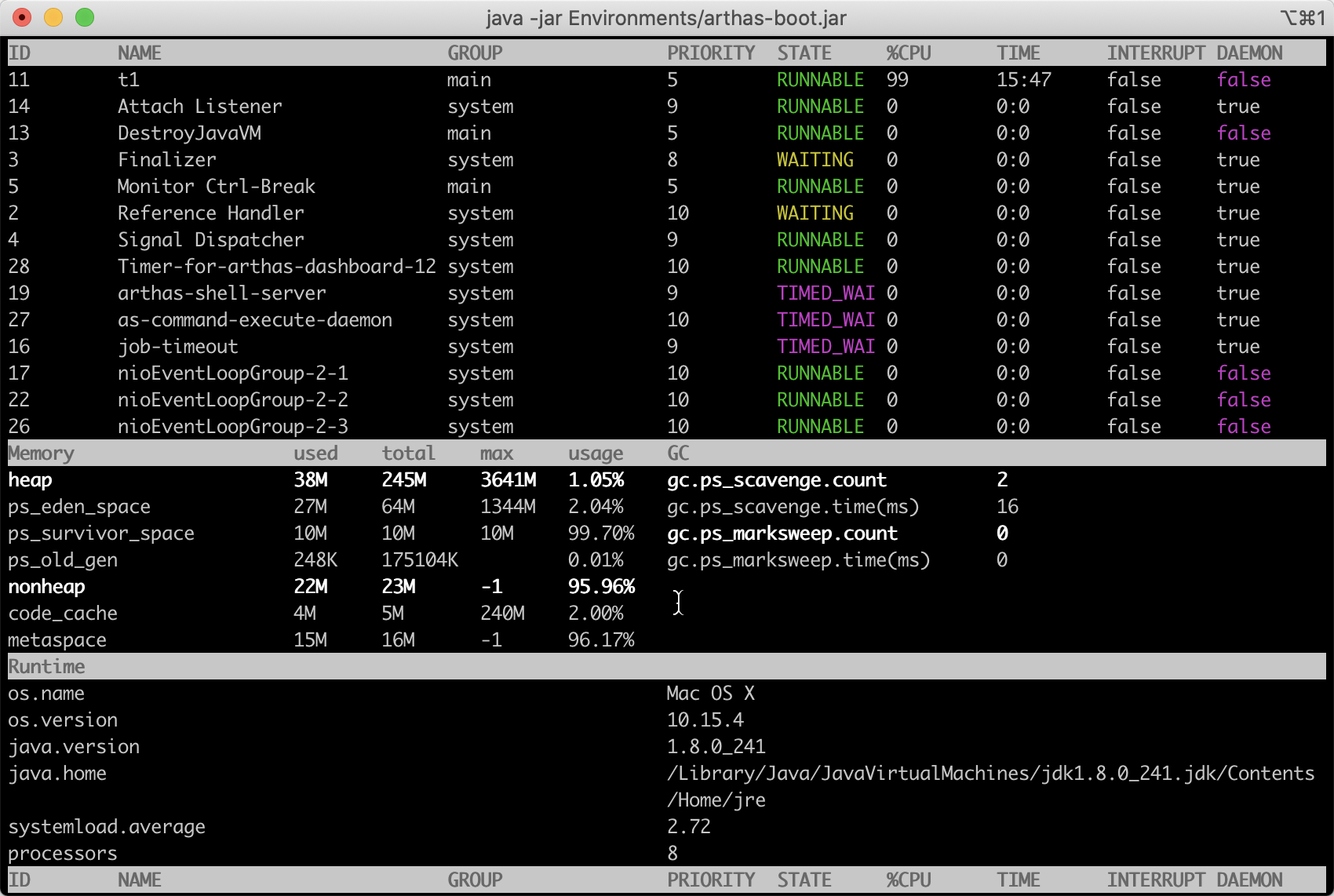Image resolution: width=1334 pixels, height=896 pixels.
Task: Select 'gc.ps_scavenge.count' label
Action: [777, 480]
